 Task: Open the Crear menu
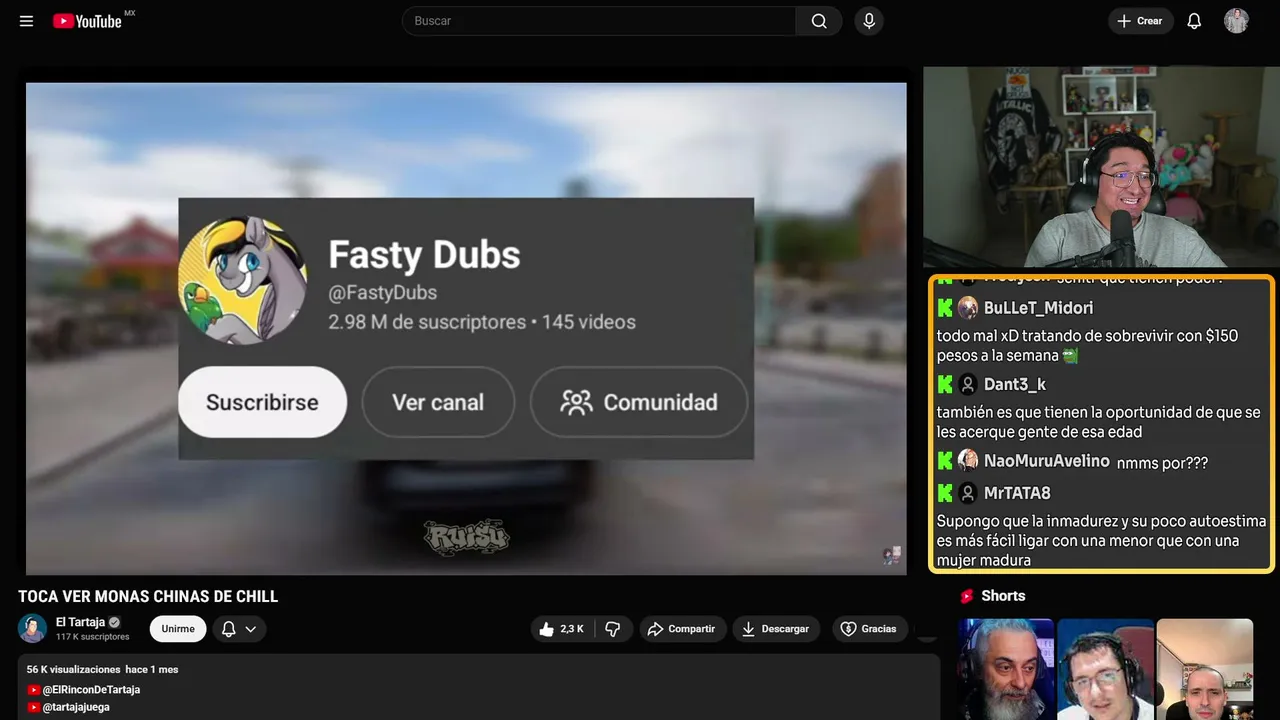(x=1140, y=21)
